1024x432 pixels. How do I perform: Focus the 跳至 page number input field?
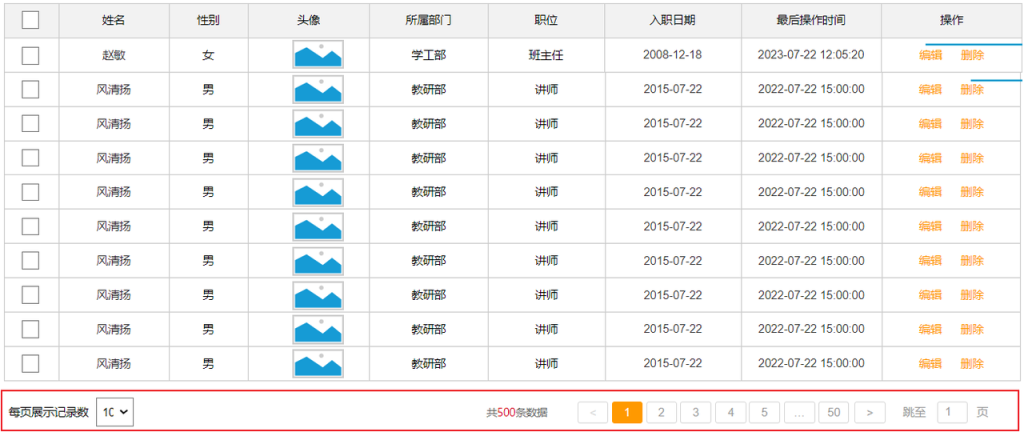coord(952,412)
